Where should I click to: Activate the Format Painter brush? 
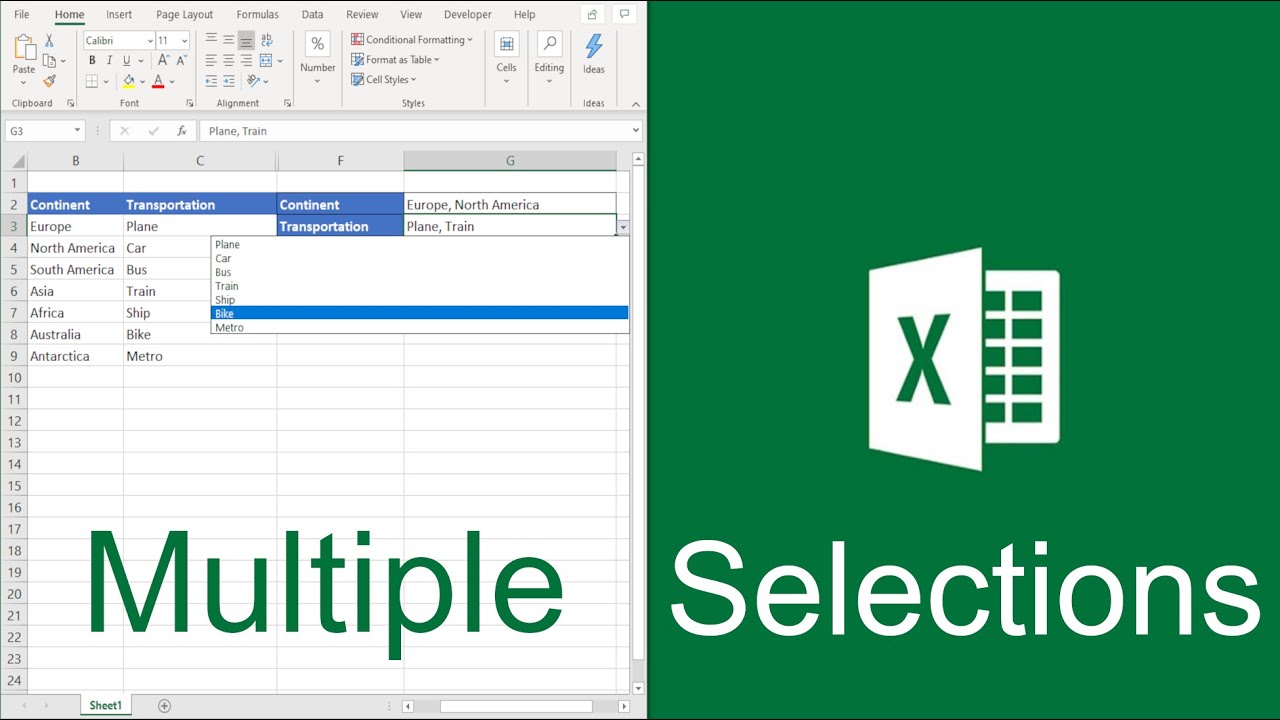click(x=49, y=81)
